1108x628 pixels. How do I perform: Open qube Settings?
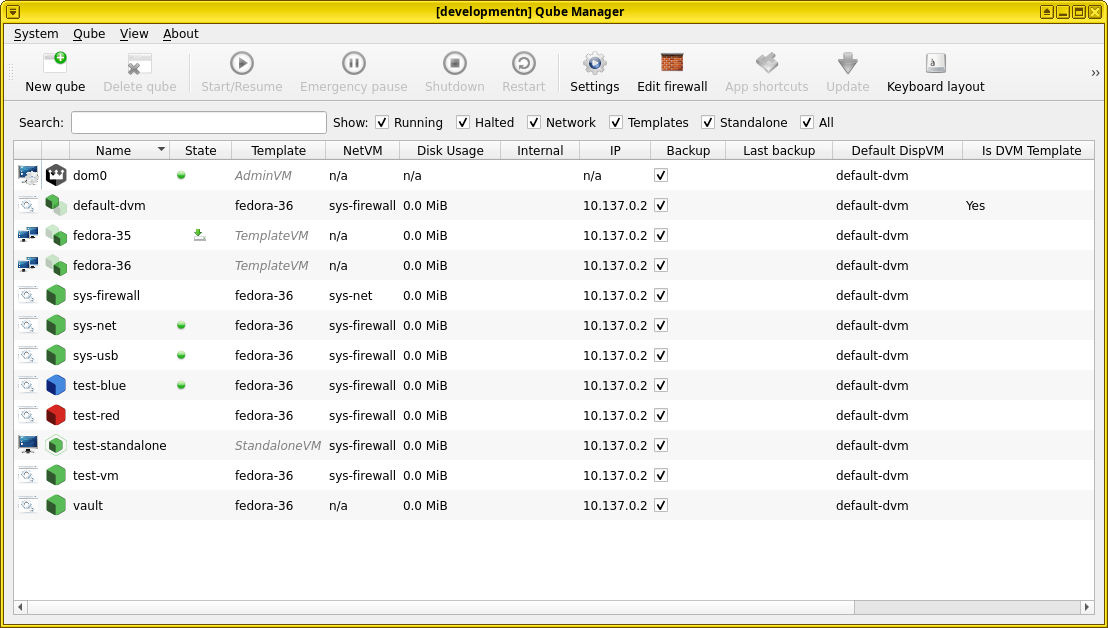(x=595, y=70)
